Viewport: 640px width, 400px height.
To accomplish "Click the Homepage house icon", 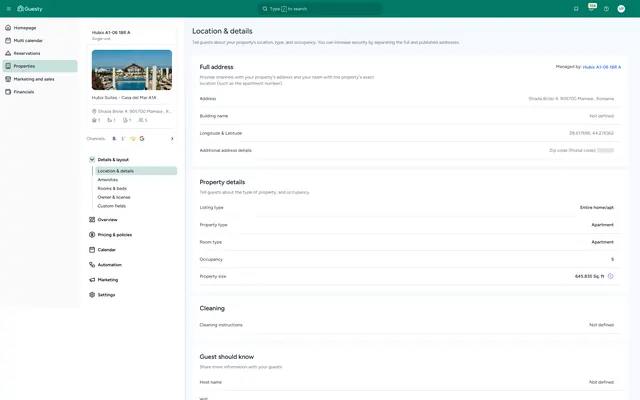I will point(8,28).
